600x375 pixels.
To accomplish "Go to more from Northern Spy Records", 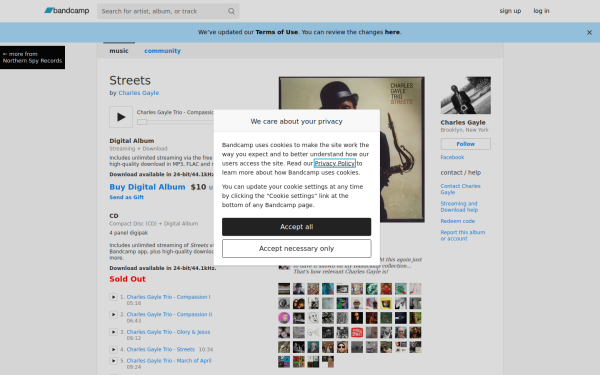I will (x=32, y=57).
